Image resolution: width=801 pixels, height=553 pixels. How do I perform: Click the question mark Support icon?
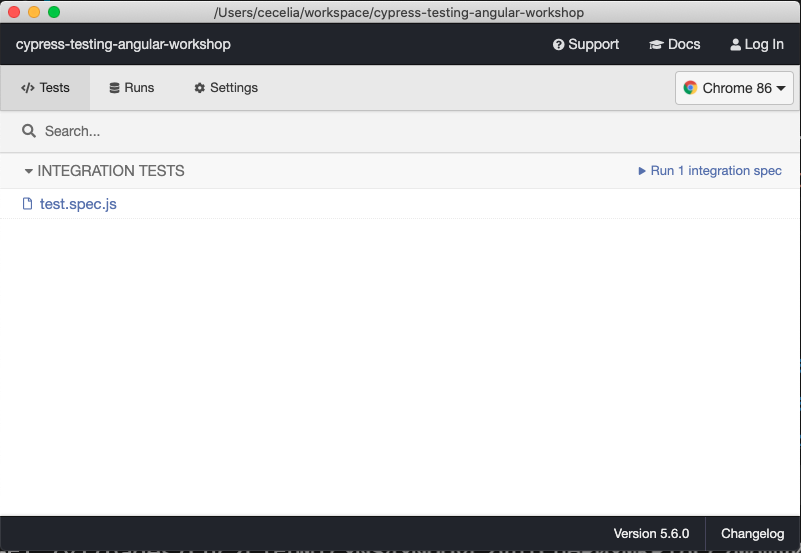(x=558, y=44)
